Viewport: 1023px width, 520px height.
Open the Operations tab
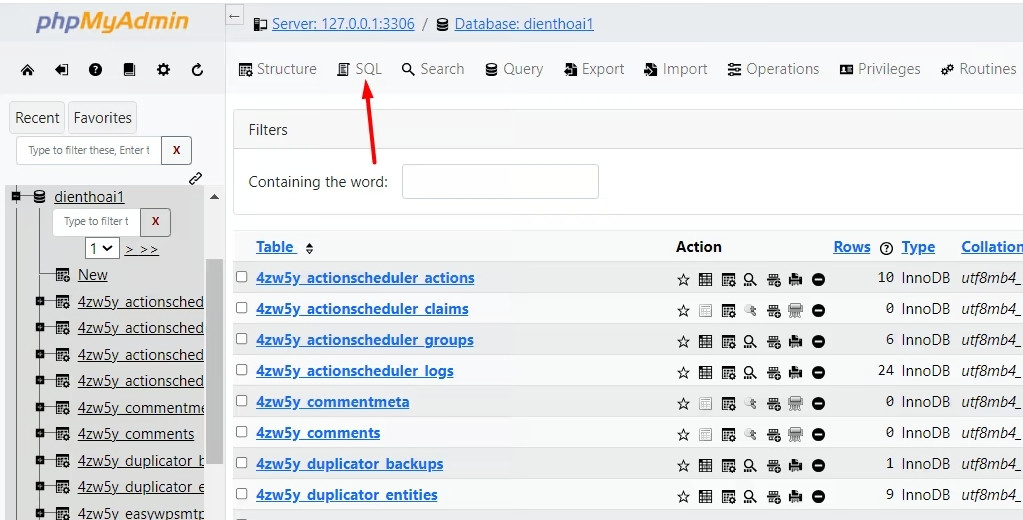coord(773,69)
